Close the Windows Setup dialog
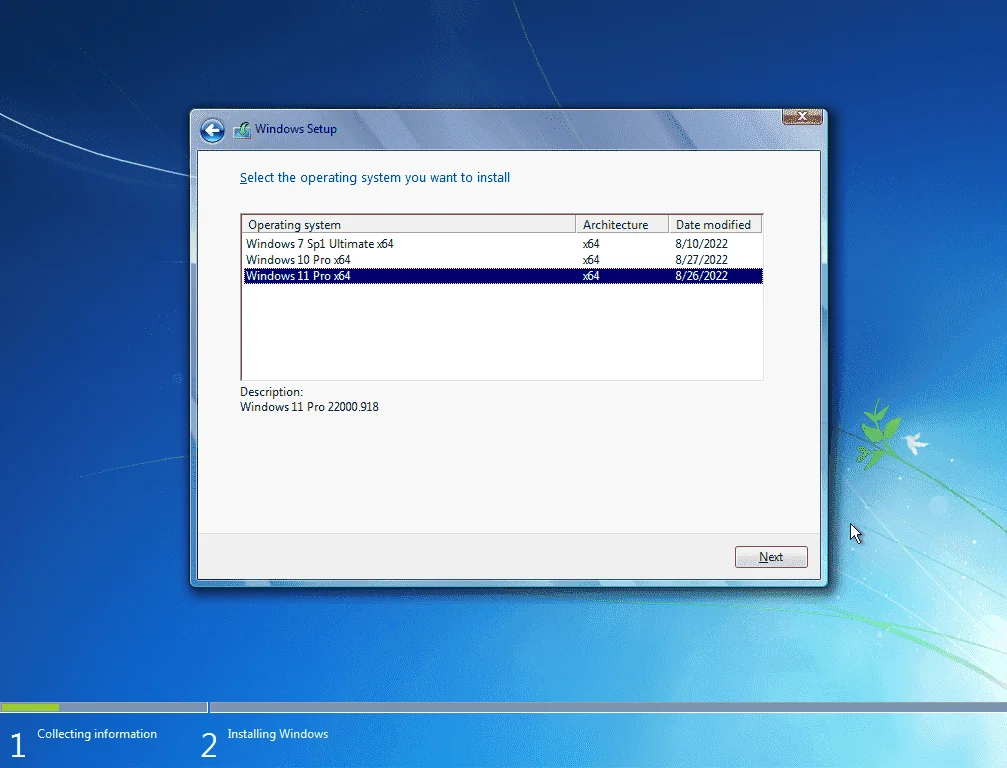Image resolution: width=1007 pixels, height=768 pixels. pyautogui.click(x=802, y=116)
